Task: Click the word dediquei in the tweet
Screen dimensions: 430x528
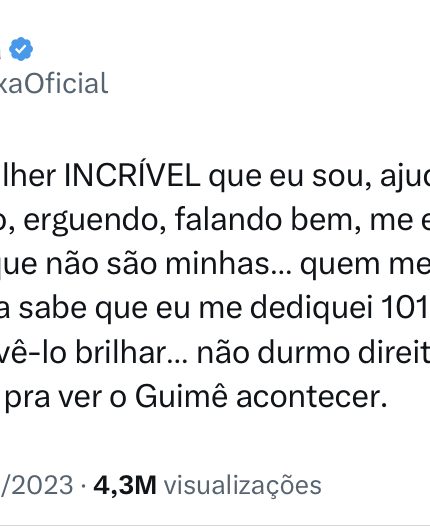Action: point(311,308)
